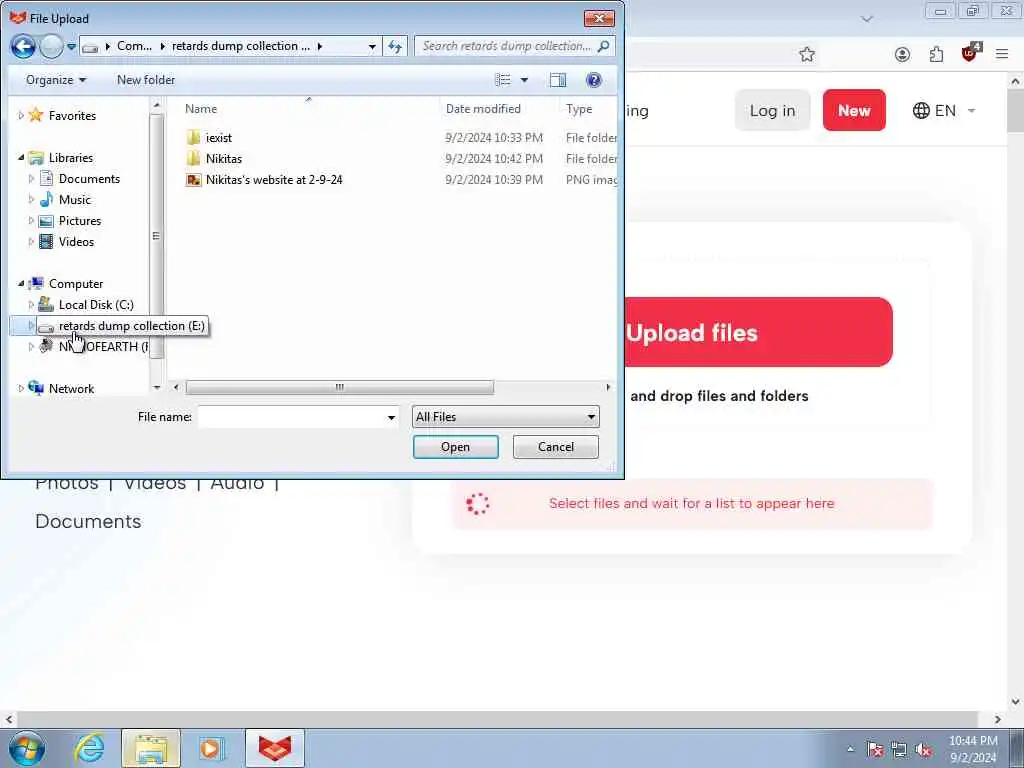Select Music library
1024x768 pixels.
tap(74, 200)
